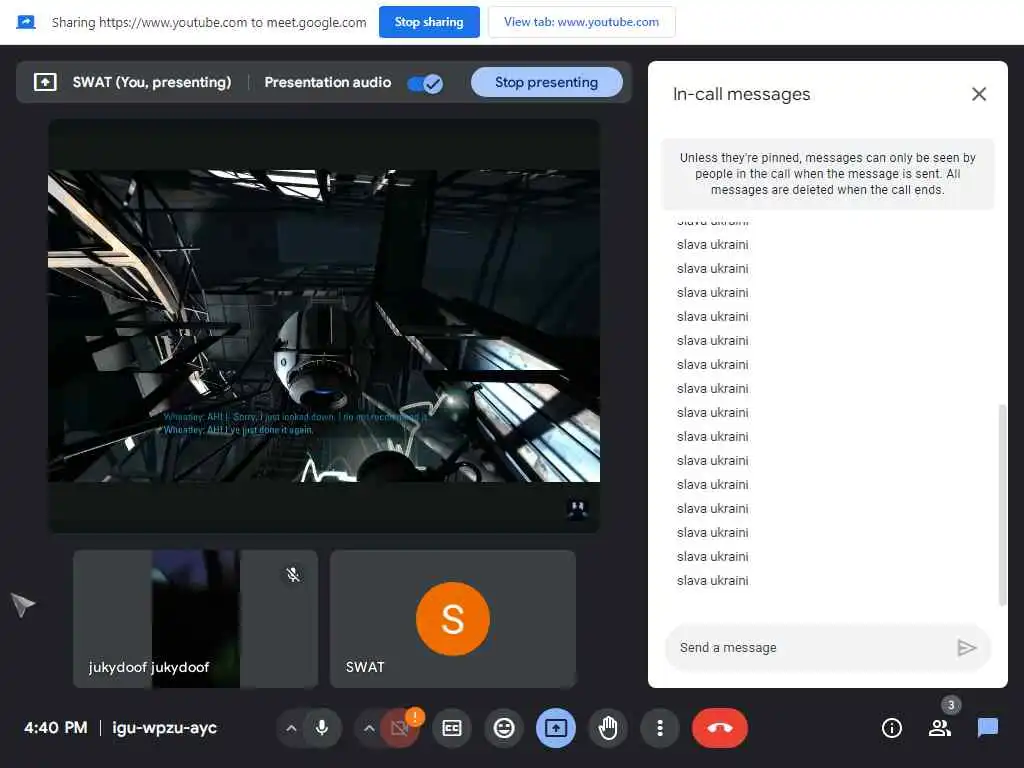1024x768 pixels.
Task: Turn on the camera button
Action: click(x=399, y=728)
